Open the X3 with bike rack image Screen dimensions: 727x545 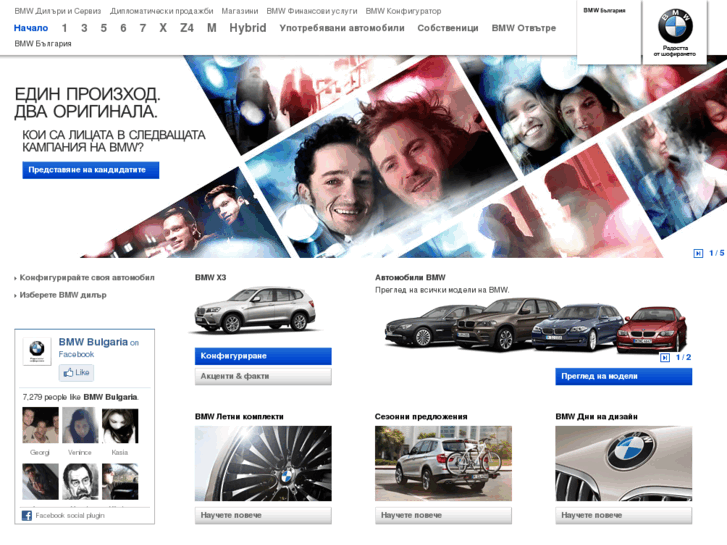[443, 463]
